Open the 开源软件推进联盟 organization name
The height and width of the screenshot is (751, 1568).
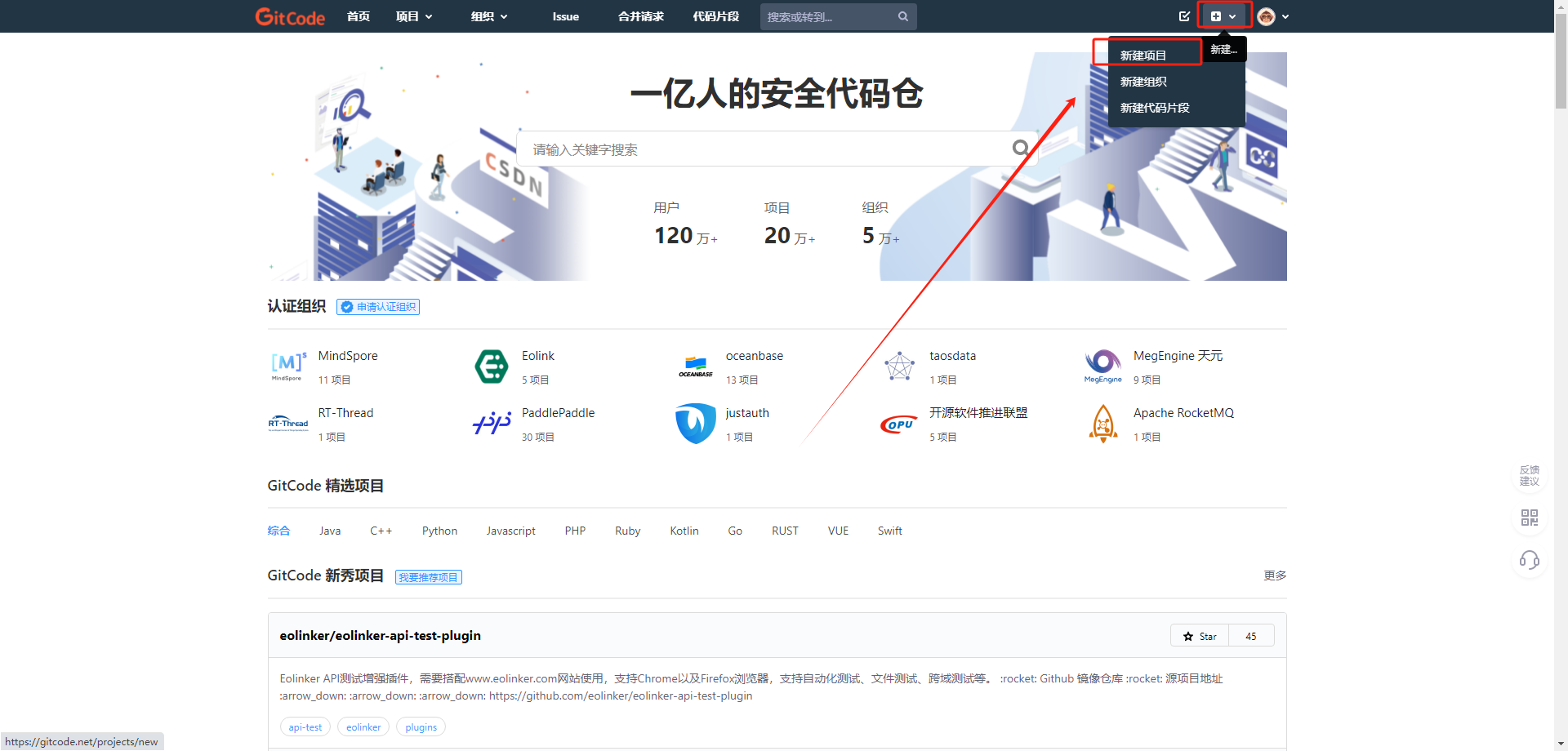pyautogui.click(x=978, y=413)
